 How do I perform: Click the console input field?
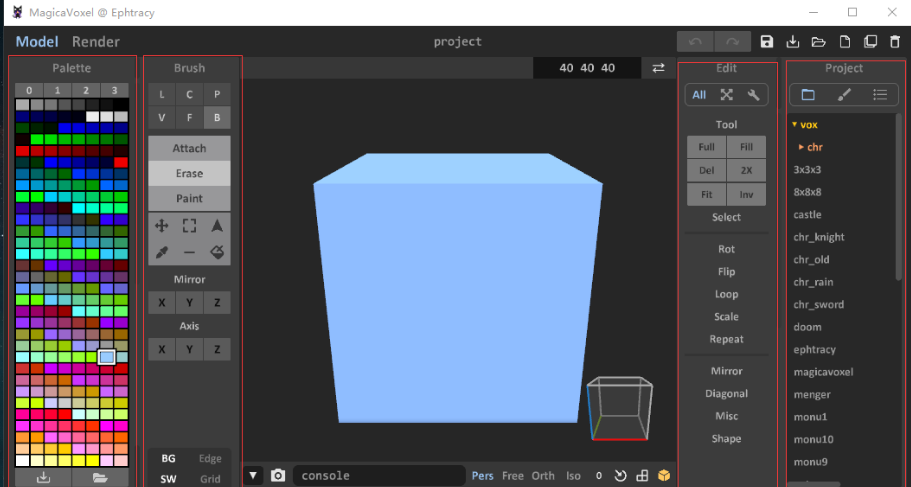[x=379, y=476]
